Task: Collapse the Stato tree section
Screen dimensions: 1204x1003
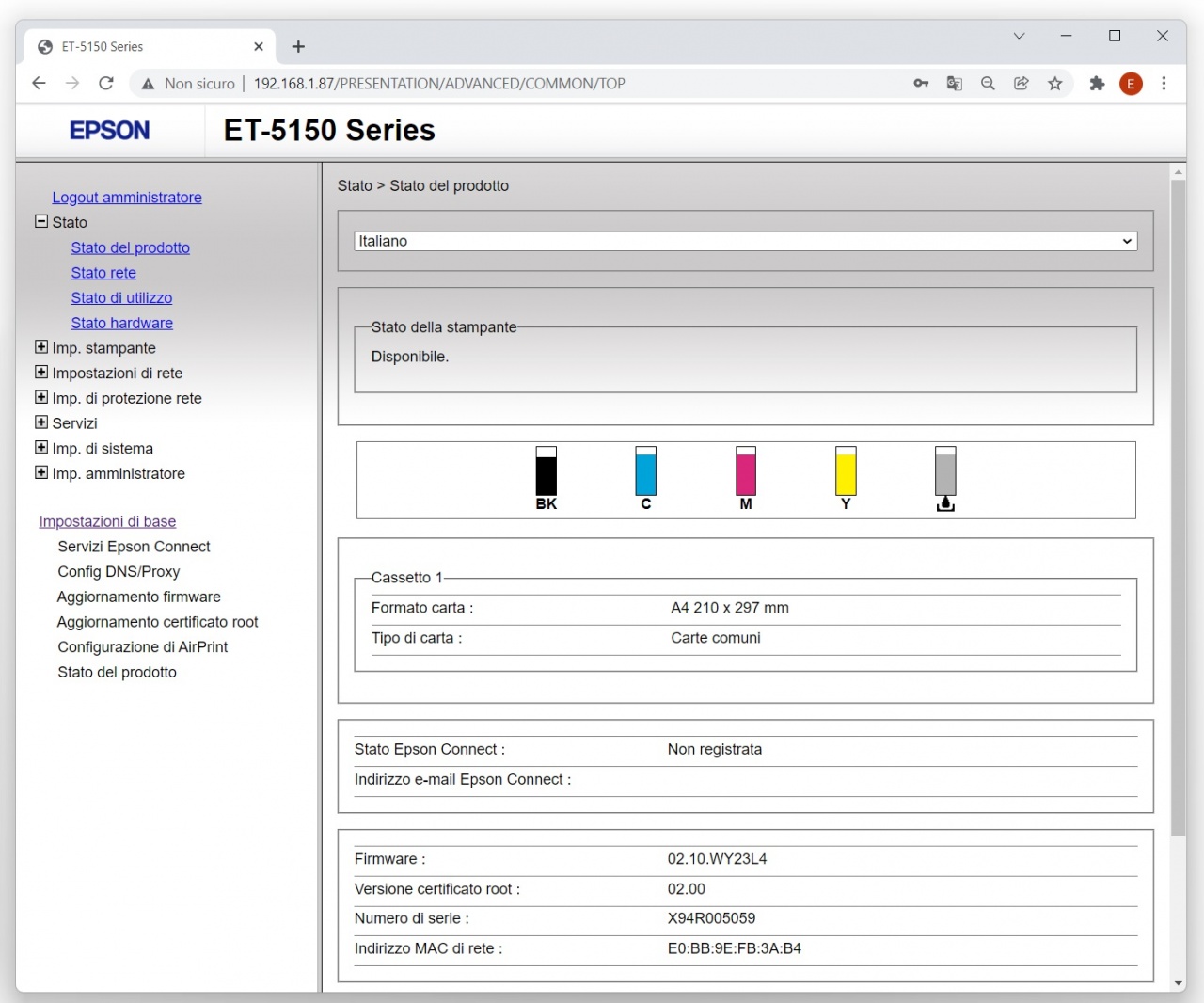Action: (x=41, y=221)
